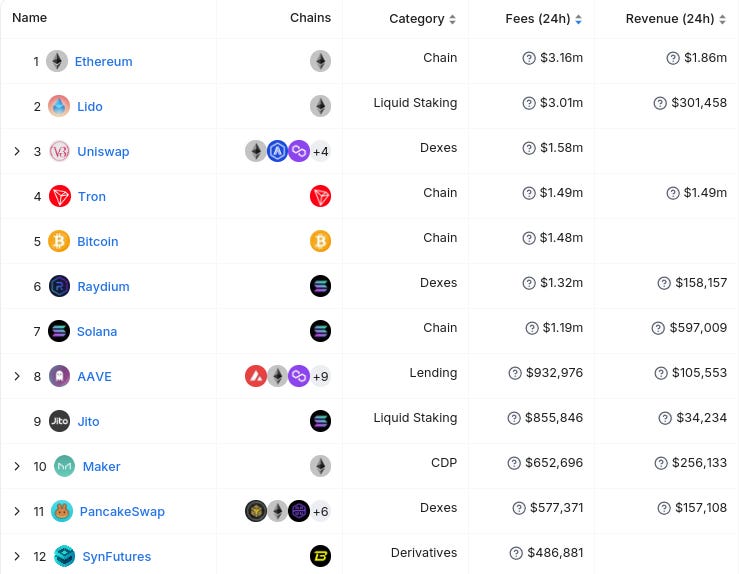Click the Maker logo
Screen dimensions: 739x574
[x=65, y=466]
